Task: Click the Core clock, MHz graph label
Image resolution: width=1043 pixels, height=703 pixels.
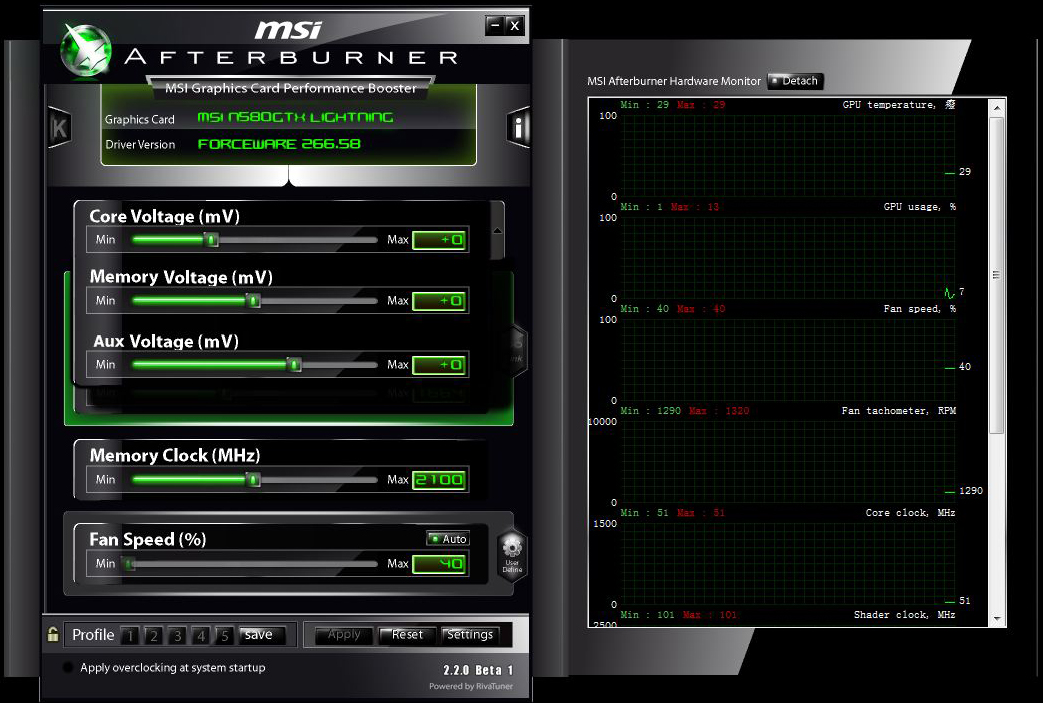Action: point(911,513)
